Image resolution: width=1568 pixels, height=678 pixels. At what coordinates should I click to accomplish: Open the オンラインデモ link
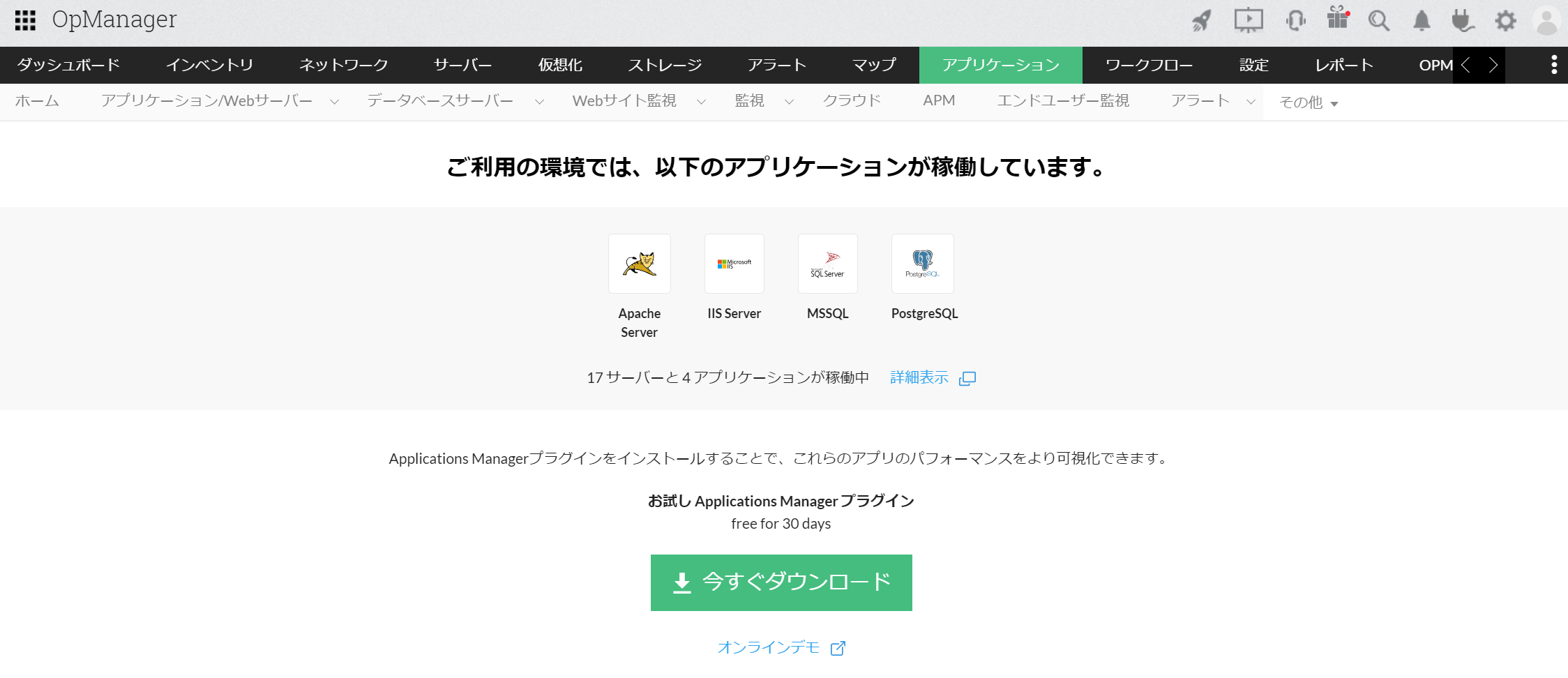tap(769, 648)
